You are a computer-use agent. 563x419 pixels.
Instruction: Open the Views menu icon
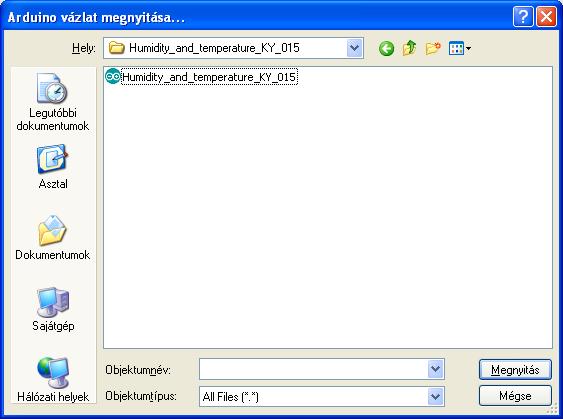(x=460, y=48)
